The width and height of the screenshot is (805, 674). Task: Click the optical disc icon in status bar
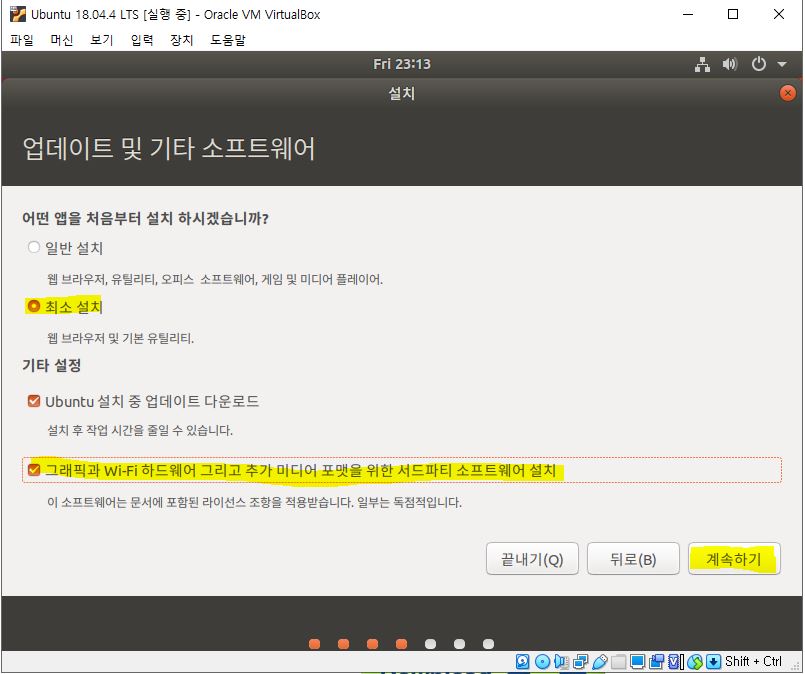(542, 662)
